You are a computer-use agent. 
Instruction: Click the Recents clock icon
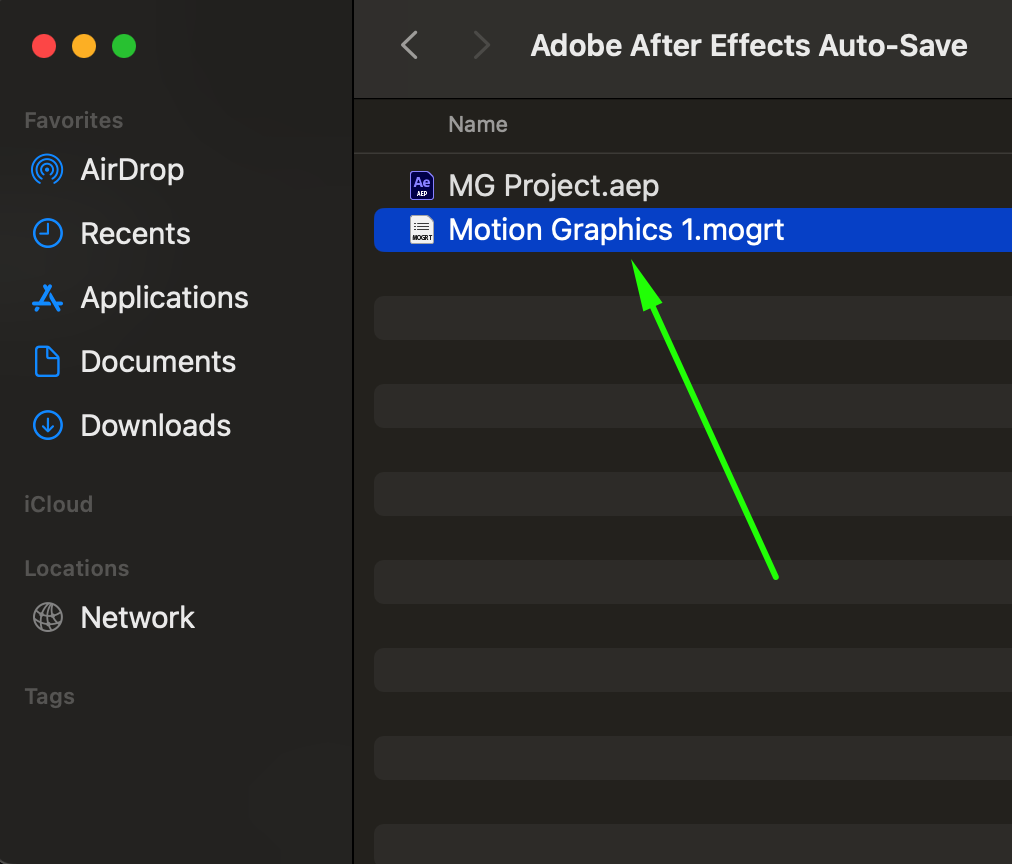click(47, 234)
